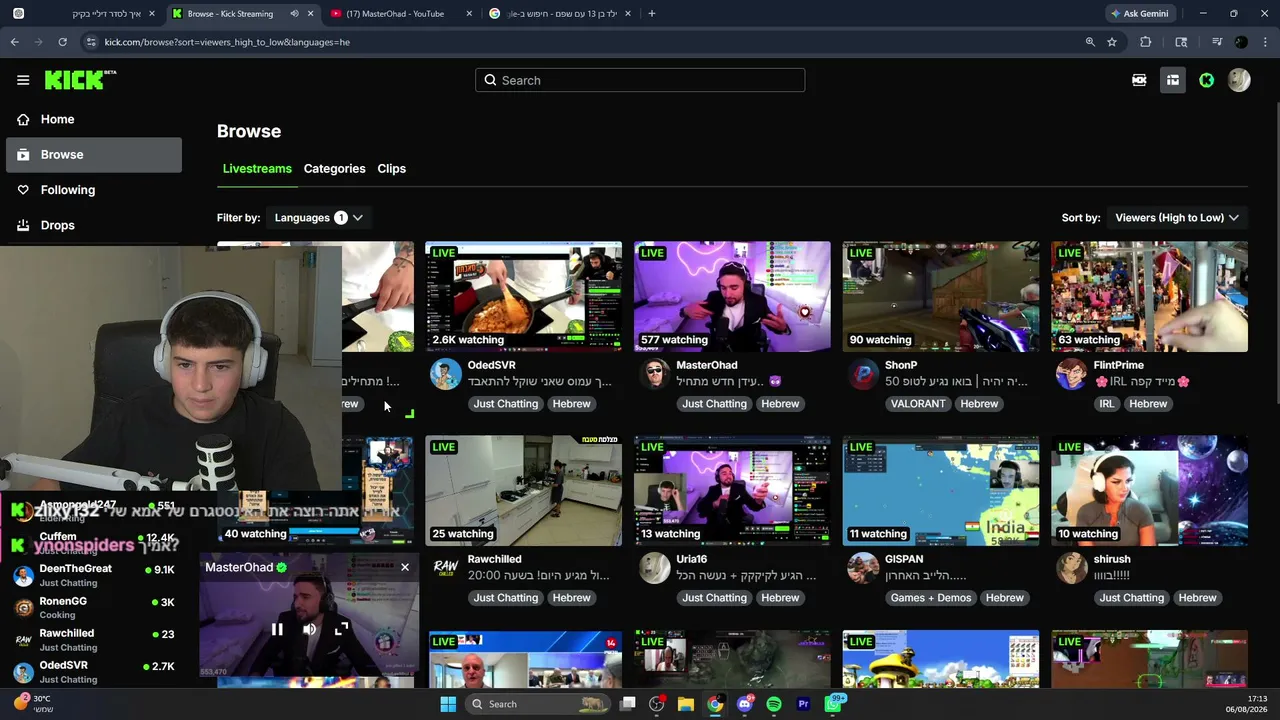Switch to the Livestreams tab

tap(257, 168)
